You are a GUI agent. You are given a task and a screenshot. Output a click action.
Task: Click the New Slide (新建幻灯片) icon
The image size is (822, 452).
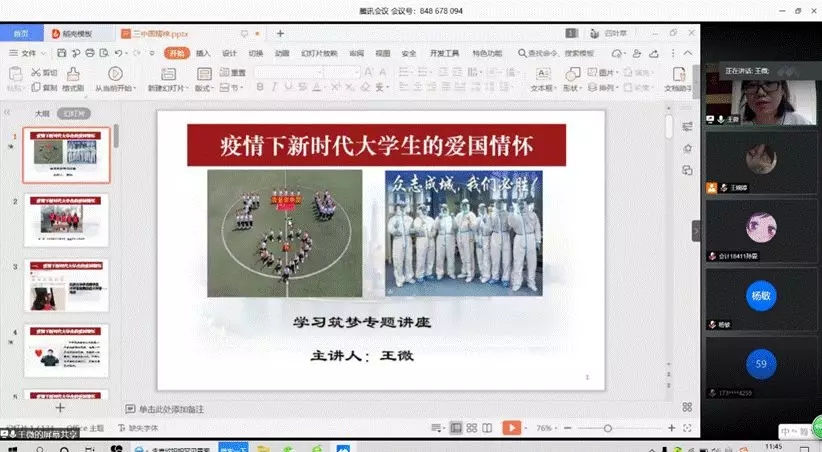pyautogui.click(x=168, y=73)
